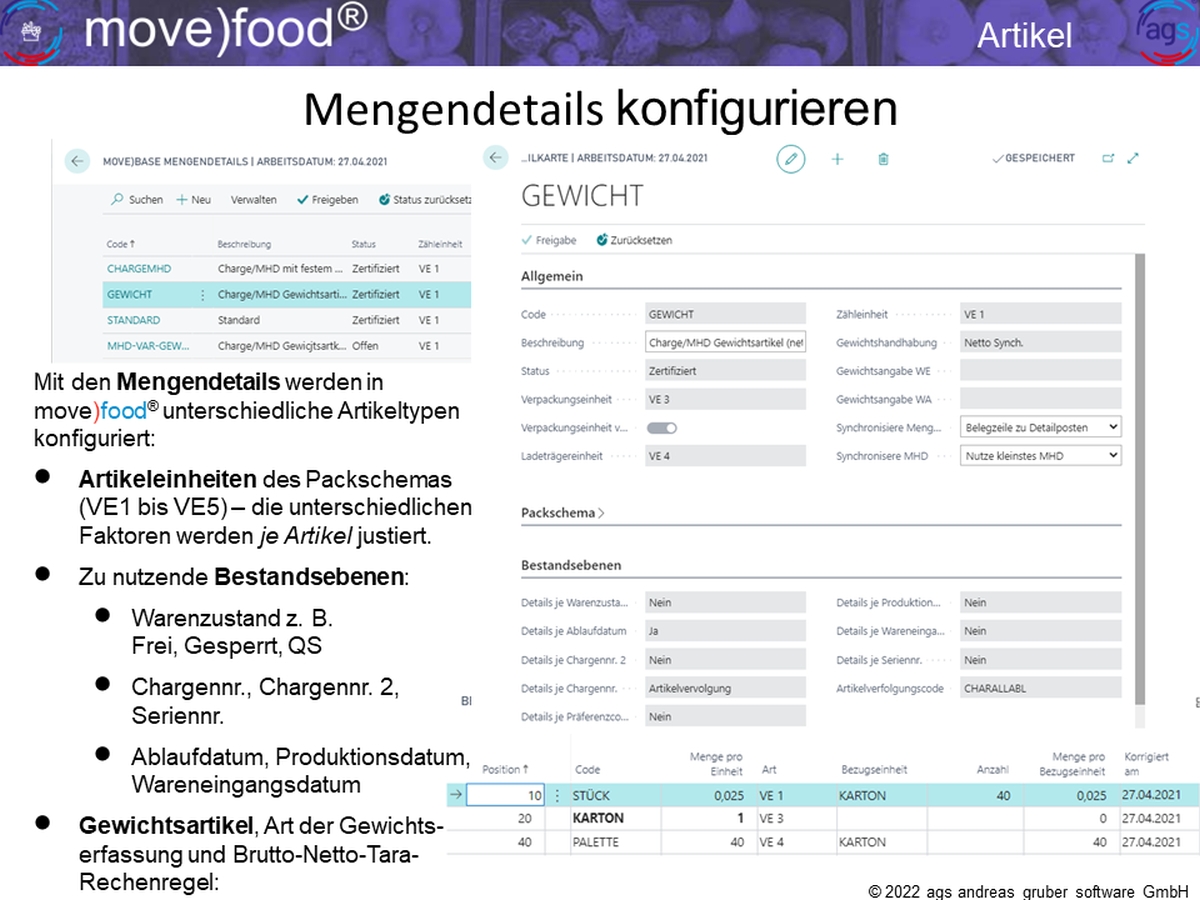Click the Beschreibung column header

click(x=244, y=244)
